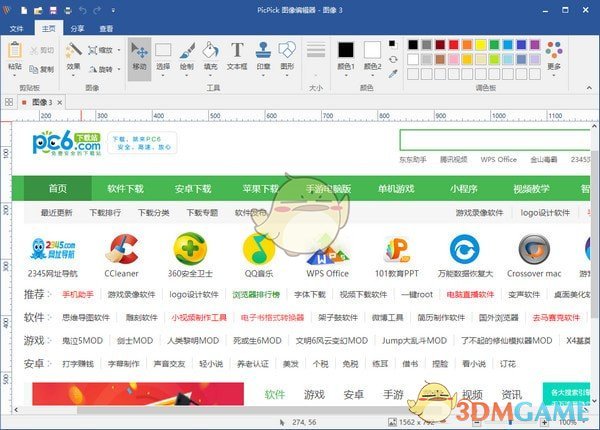Swap the two colors with the circular arrows icon
This screenshot has width=600, height=430.
click(x=393, y=60)
